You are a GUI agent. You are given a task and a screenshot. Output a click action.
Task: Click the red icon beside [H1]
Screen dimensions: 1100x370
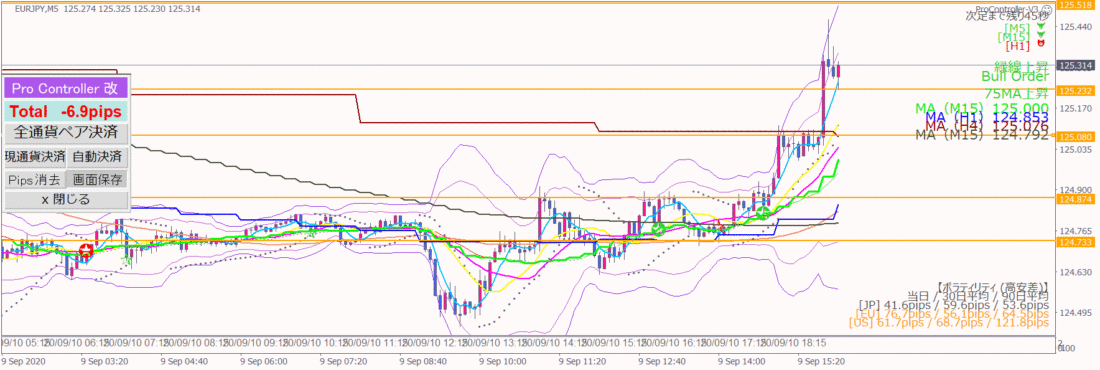click(1041, 44)
